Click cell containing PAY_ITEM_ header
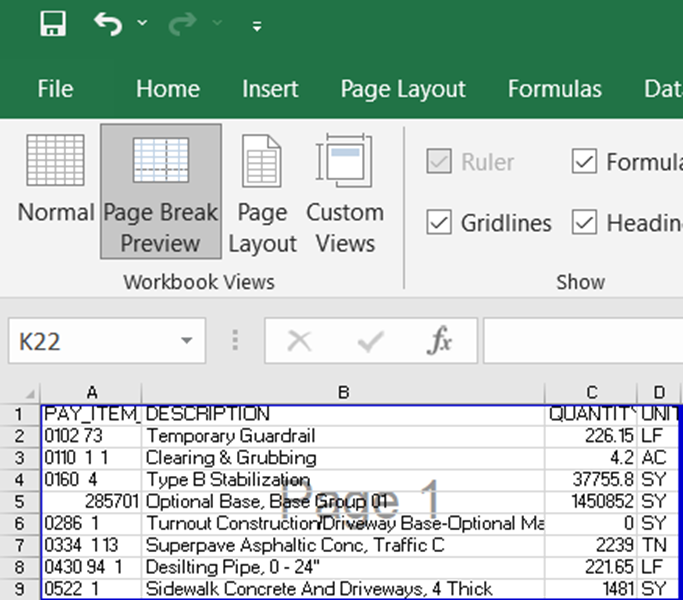This screenshot has width=683, height=600. 91,414
